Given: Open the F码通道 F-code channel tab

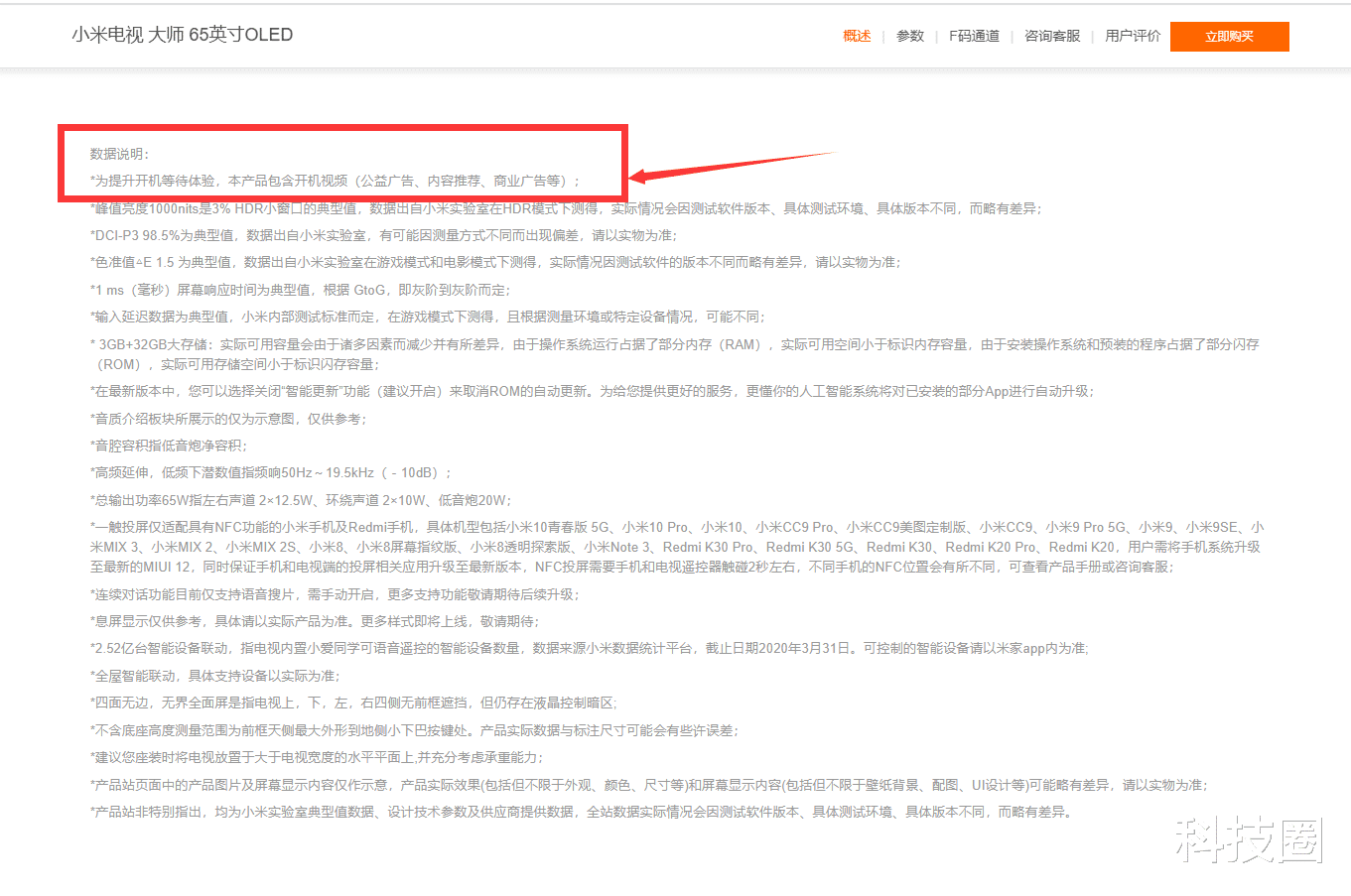Looking at the screenshot, I should (x=974, y=35).
